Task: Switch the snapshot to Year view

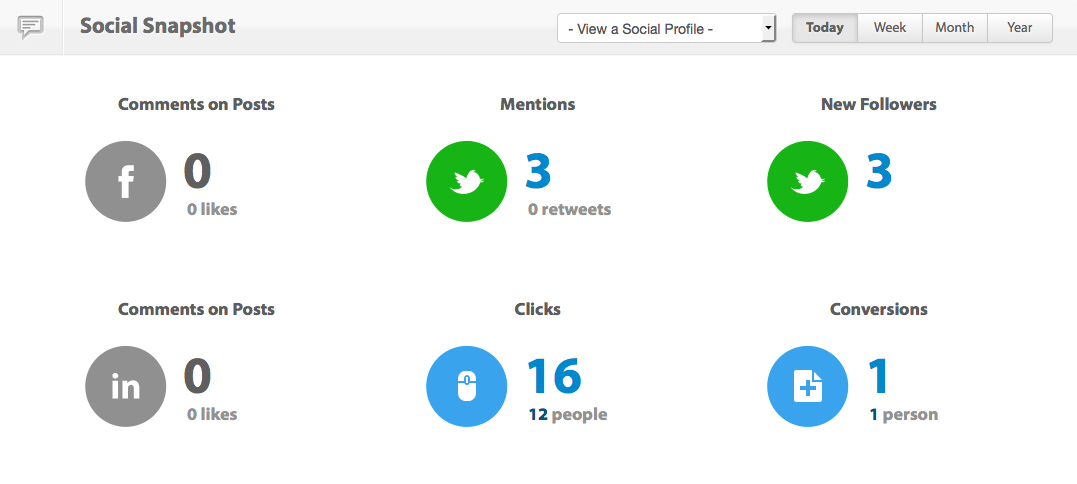Action: pyautogui.click(x=1020, y=28)
